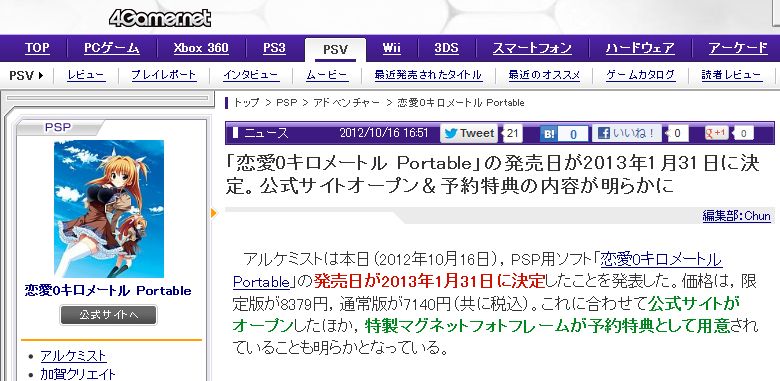Open 最近のオススメ submenu link

point(544,76)
